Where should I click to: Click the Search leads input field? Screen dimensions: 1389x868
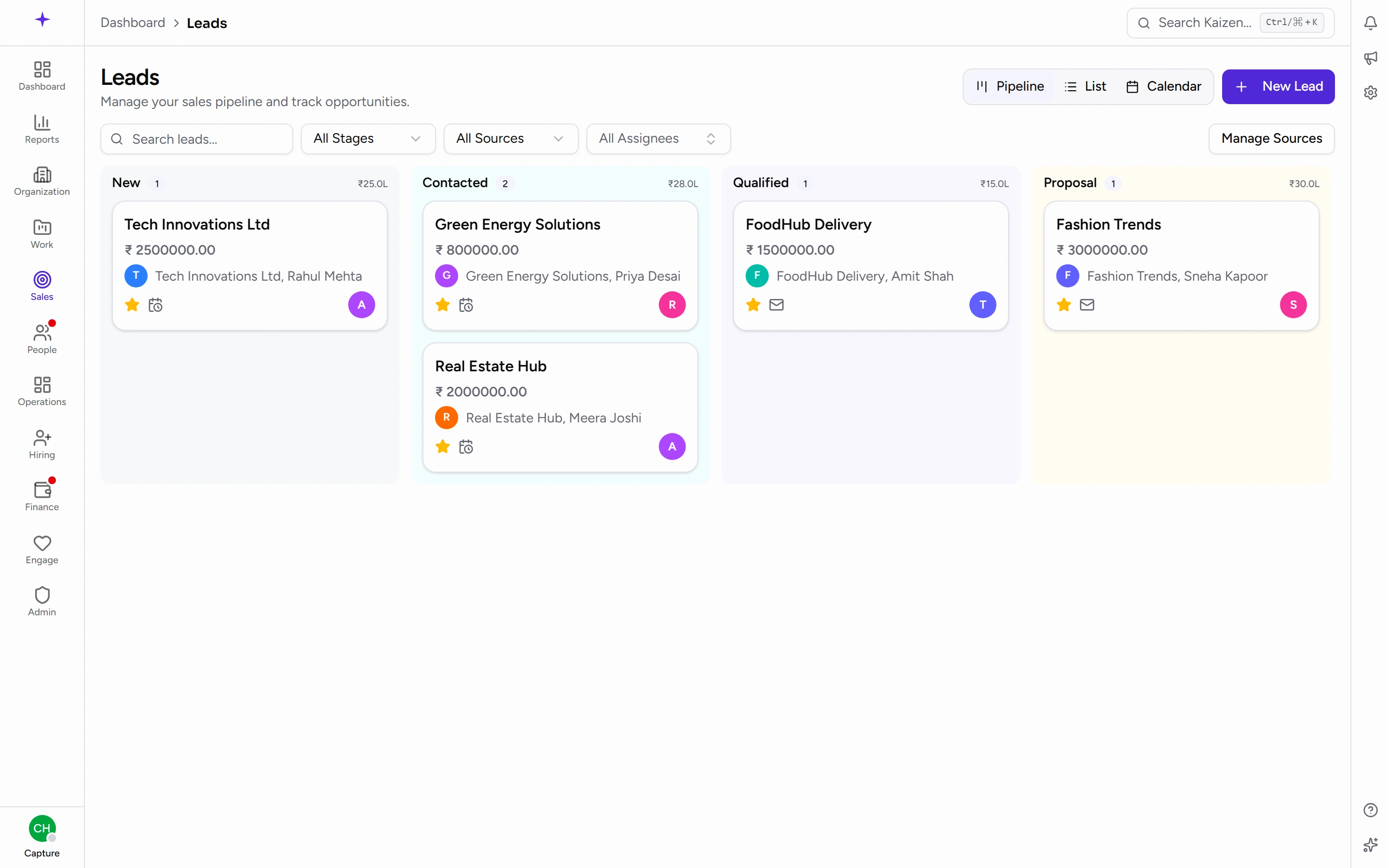click(196, 139)
